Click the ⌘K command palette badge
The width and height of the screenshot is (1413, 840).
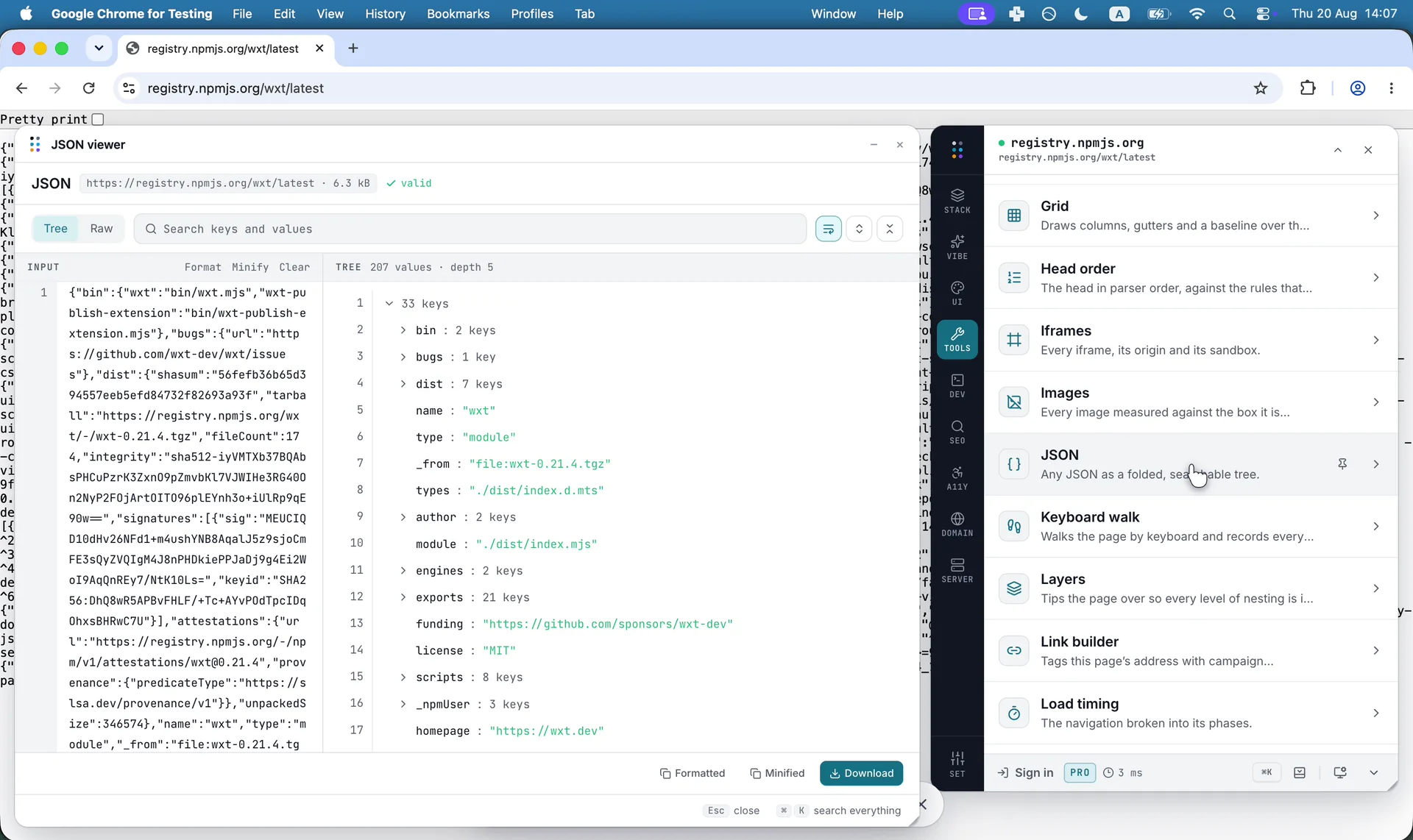click(1267, 772)
